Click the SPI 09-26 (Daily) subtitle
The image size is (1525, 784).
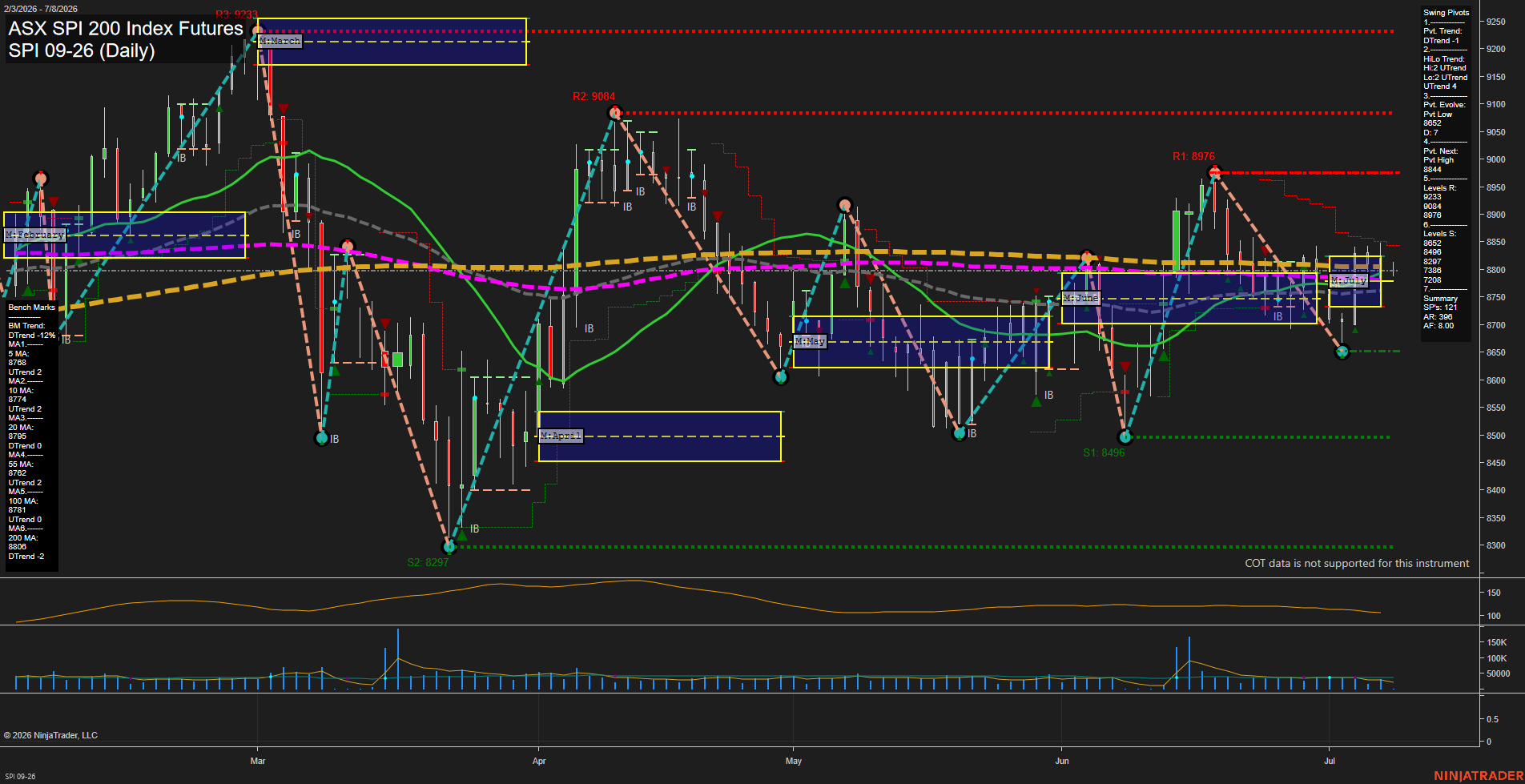pyautogui.click(x=82, y=50)
